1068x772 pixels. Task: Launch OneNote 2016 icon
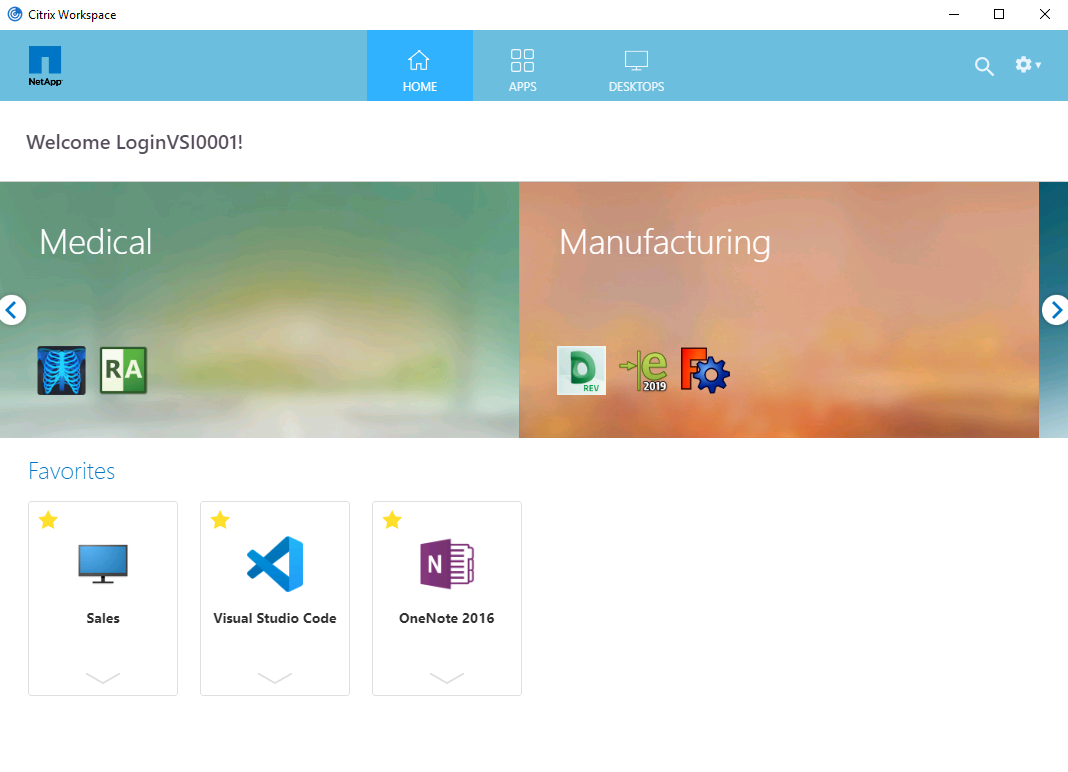pyautogui.click(x=447, y=563)
